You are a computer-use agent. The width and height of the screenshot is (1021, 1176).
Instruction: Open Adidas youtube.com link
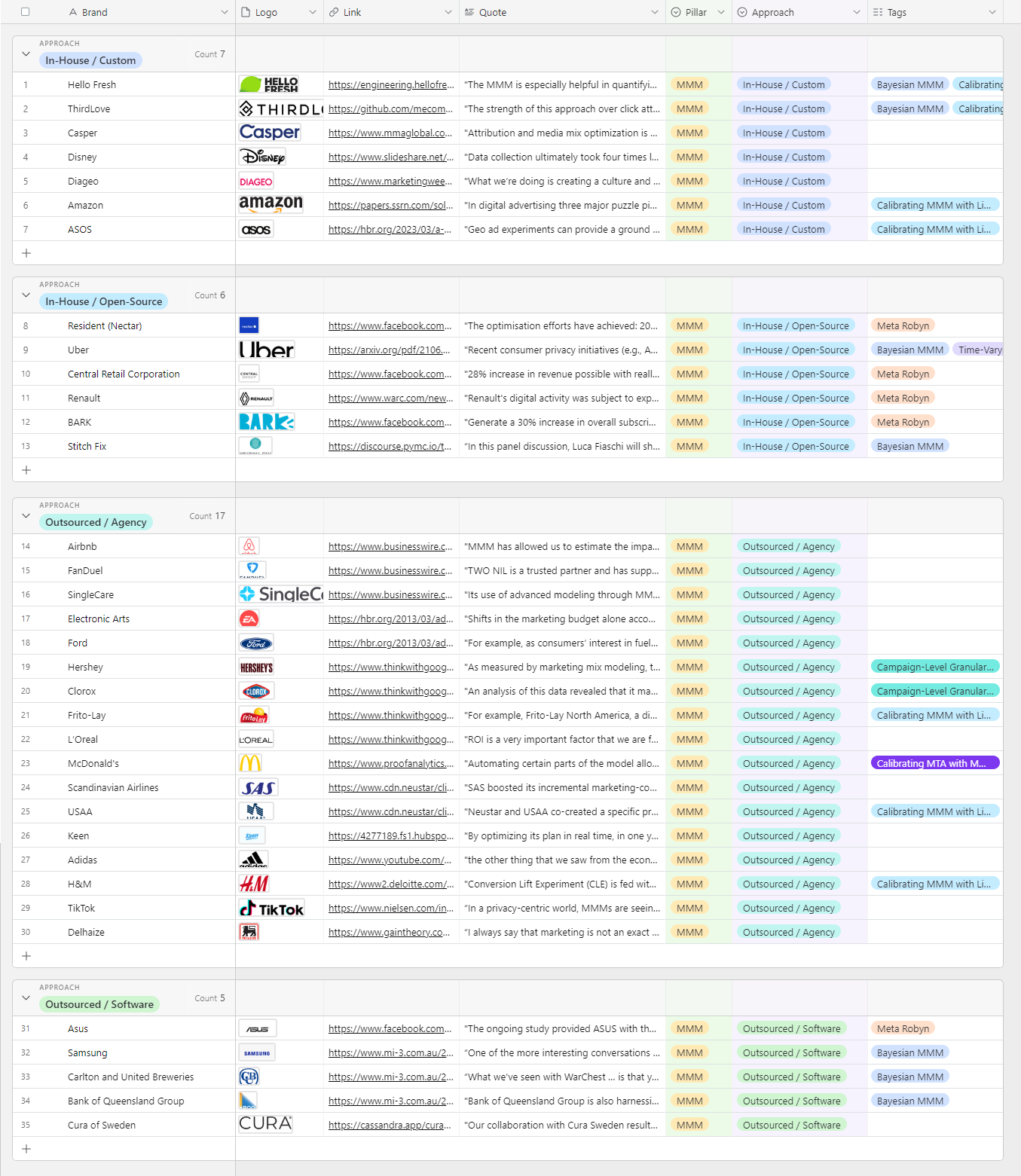[390, 860]
